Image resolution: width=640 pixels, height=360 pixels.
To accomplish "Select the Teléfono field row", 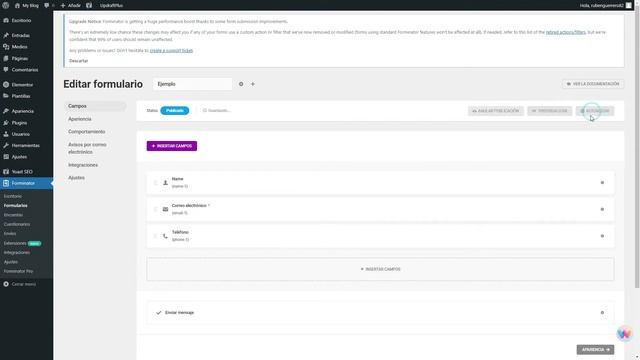I will tap(380, 236).
